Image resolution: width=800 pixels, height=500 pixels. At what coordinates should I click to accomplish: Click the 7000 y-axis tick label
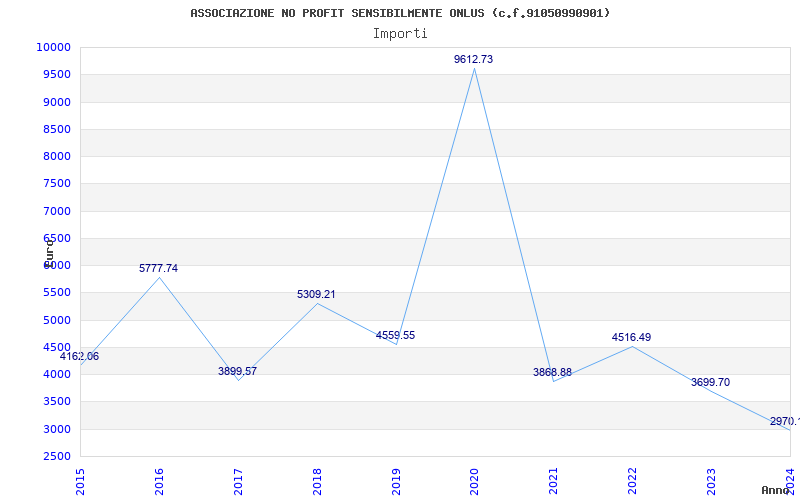[56, 211]
